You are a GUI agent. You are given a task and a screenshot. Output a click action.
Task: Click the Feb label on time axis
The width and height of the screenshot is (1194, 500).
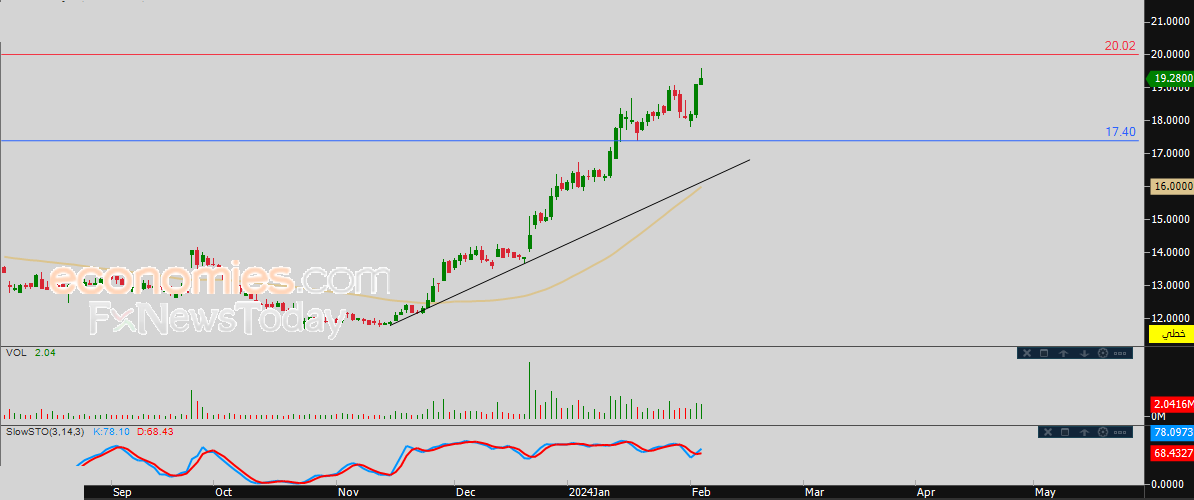[x=700, y=492]
